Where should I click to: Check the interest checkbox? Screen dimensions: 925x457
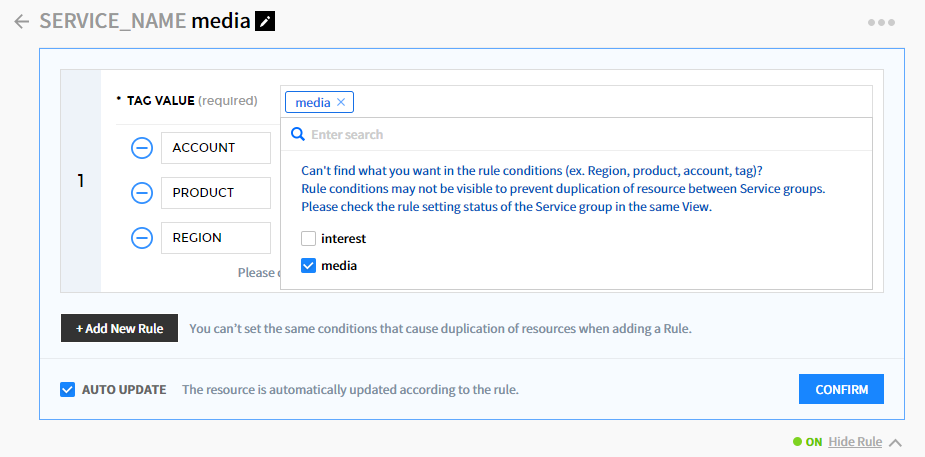coord(309,239)
